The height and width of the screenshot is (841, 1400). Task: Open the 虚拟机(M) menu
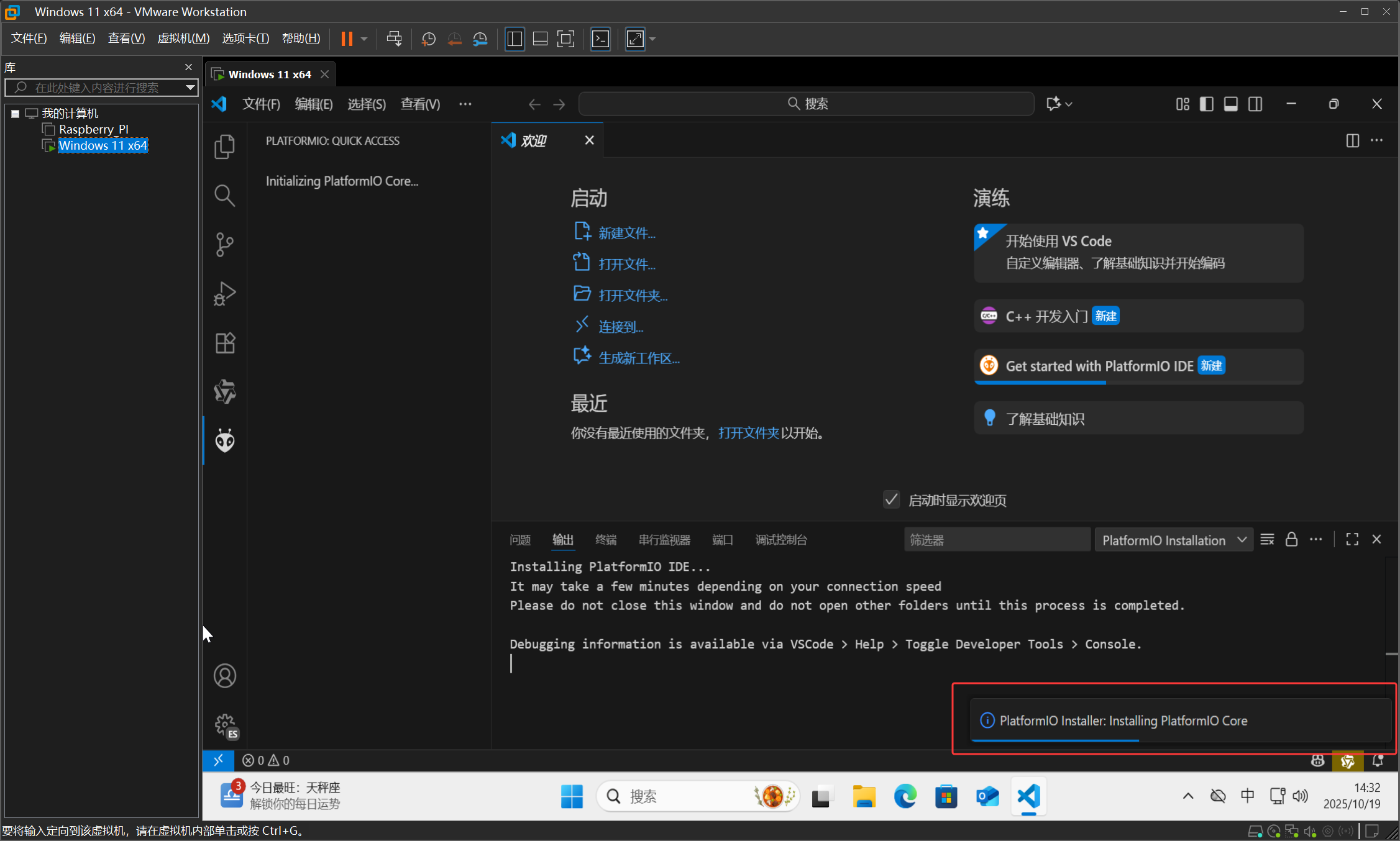(183, 38)
